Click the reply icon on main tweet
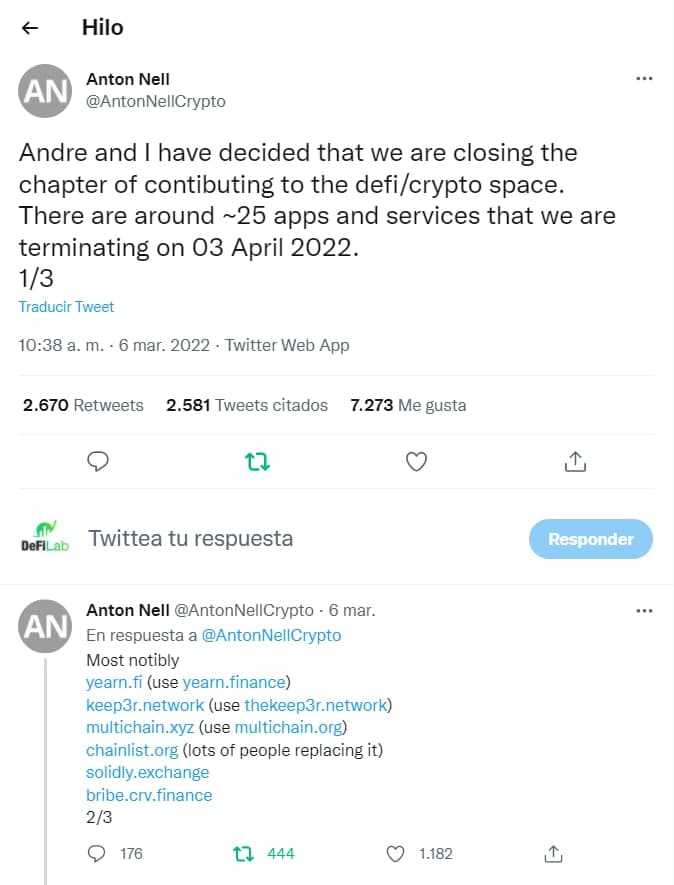This screenshot has height=885, width=674. (x=98, y=461)
